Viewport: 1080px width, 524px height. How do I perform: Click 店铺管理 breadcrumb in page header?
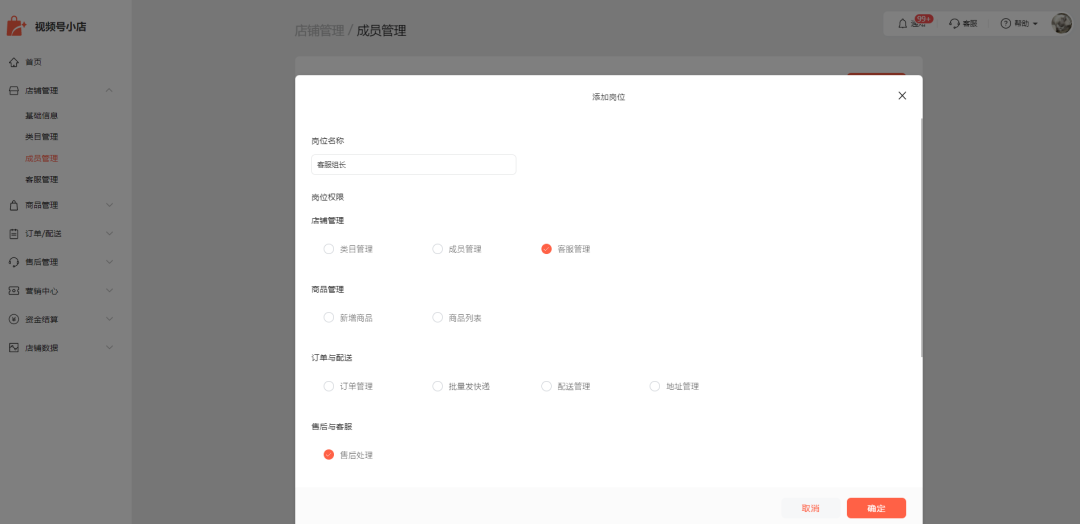320,30
